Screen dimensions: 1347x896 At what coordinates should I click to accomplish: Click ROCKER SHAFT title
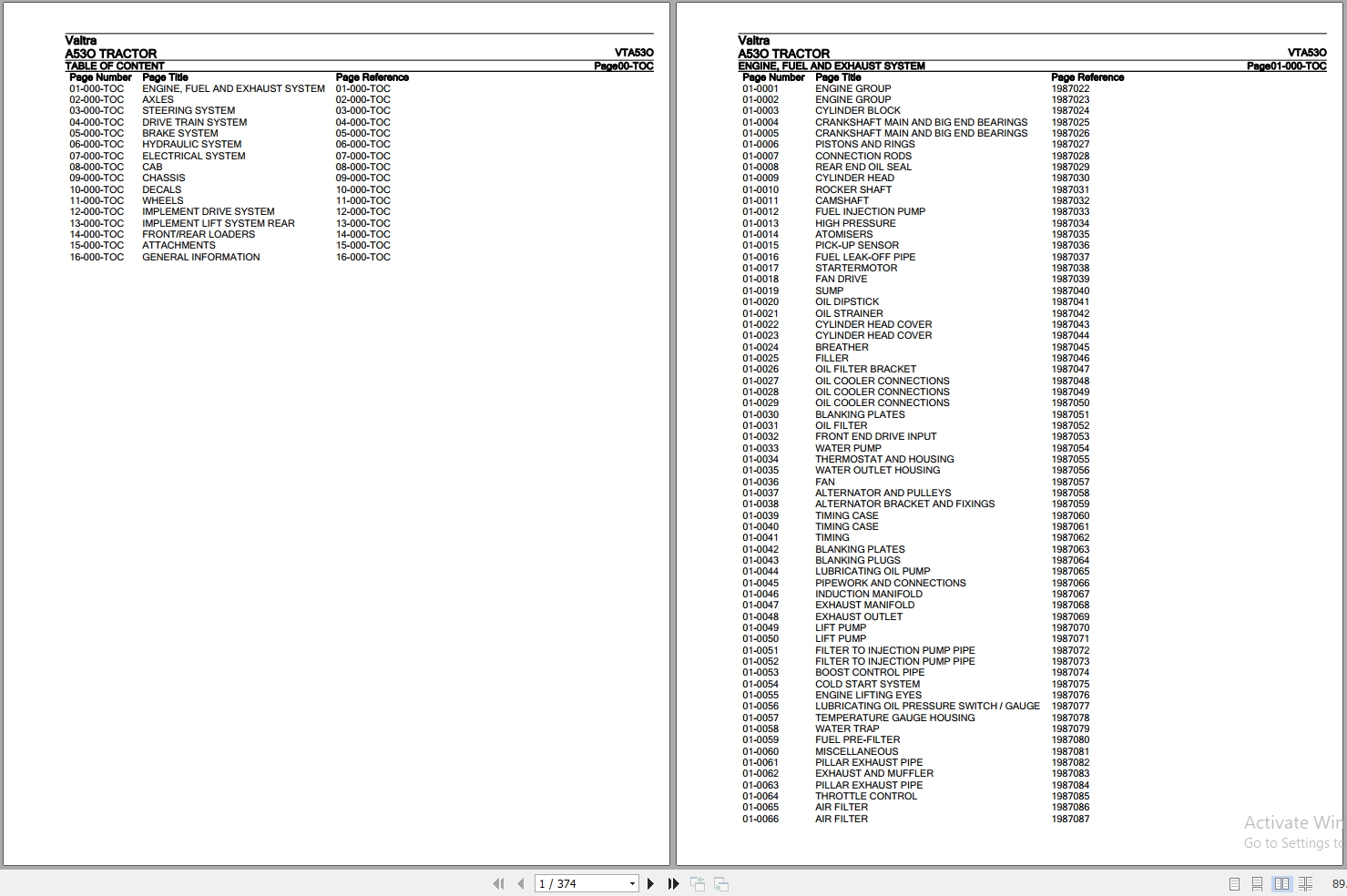(x=853, y=189)
